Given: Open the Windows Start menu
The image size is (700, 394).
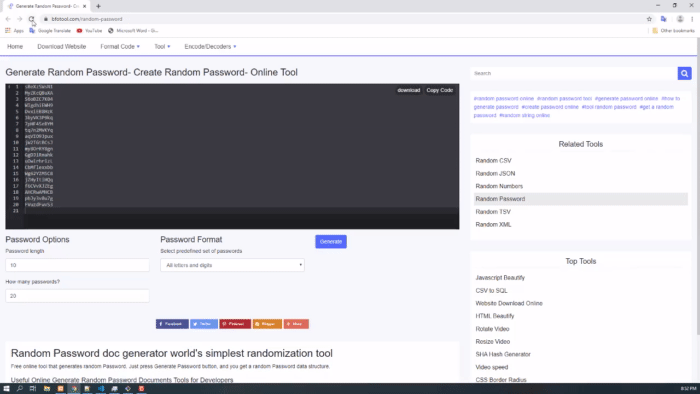Looking at the screenshot, I should coord(6,389).
